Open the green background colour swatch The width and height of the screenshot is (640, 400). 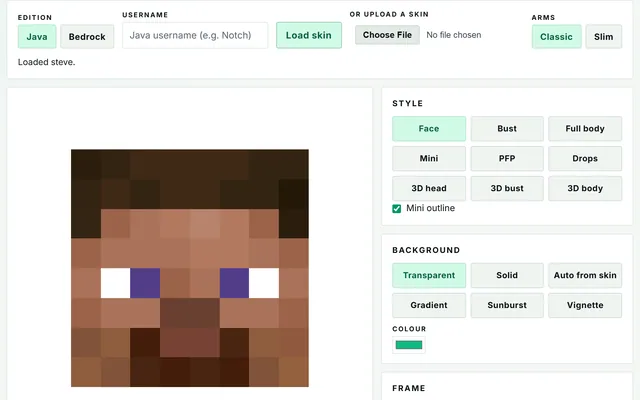(409, 345)
